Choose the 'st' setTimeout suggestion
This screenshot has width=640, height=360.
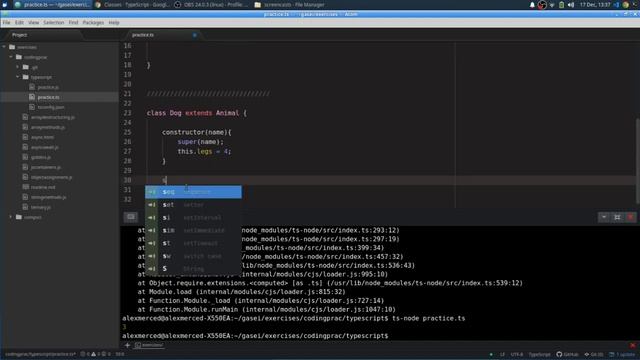(193, 243)
